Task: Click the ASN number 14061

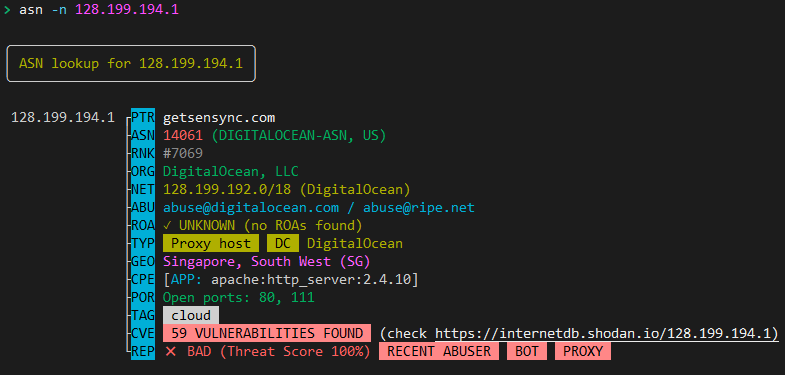Action: (x=183, y=136)
